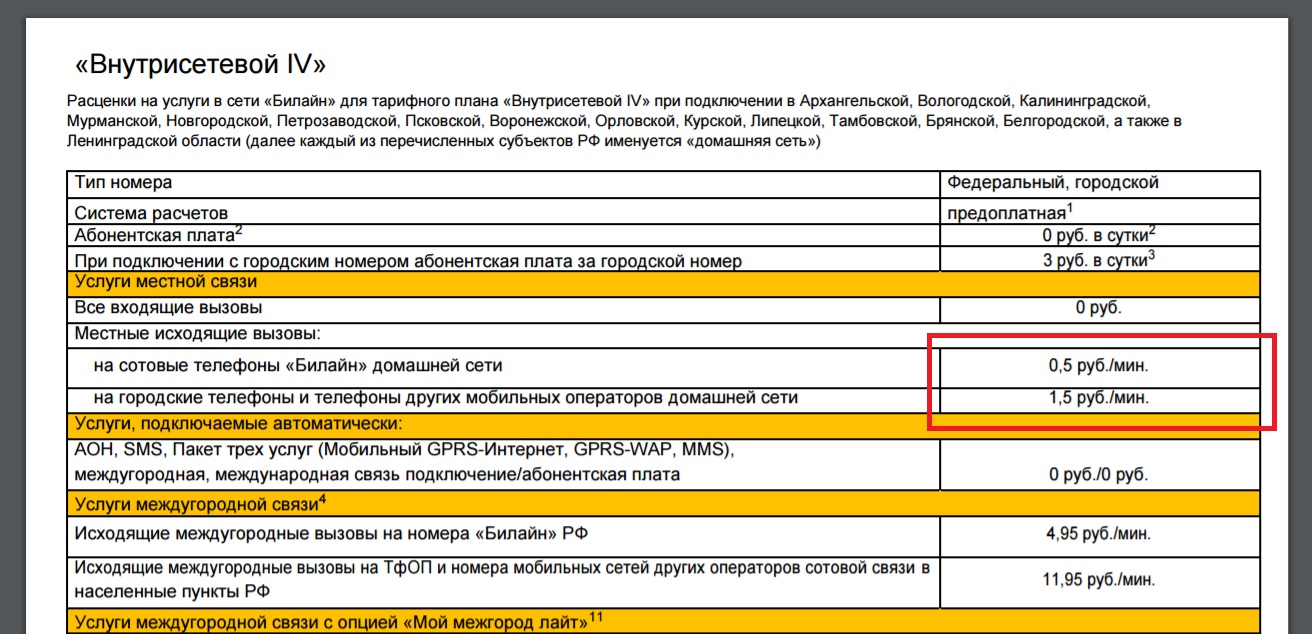1312x634 pixels.
Task: Click the '0 руб.' incoming calls value
Action: [x=1099, y=308]
